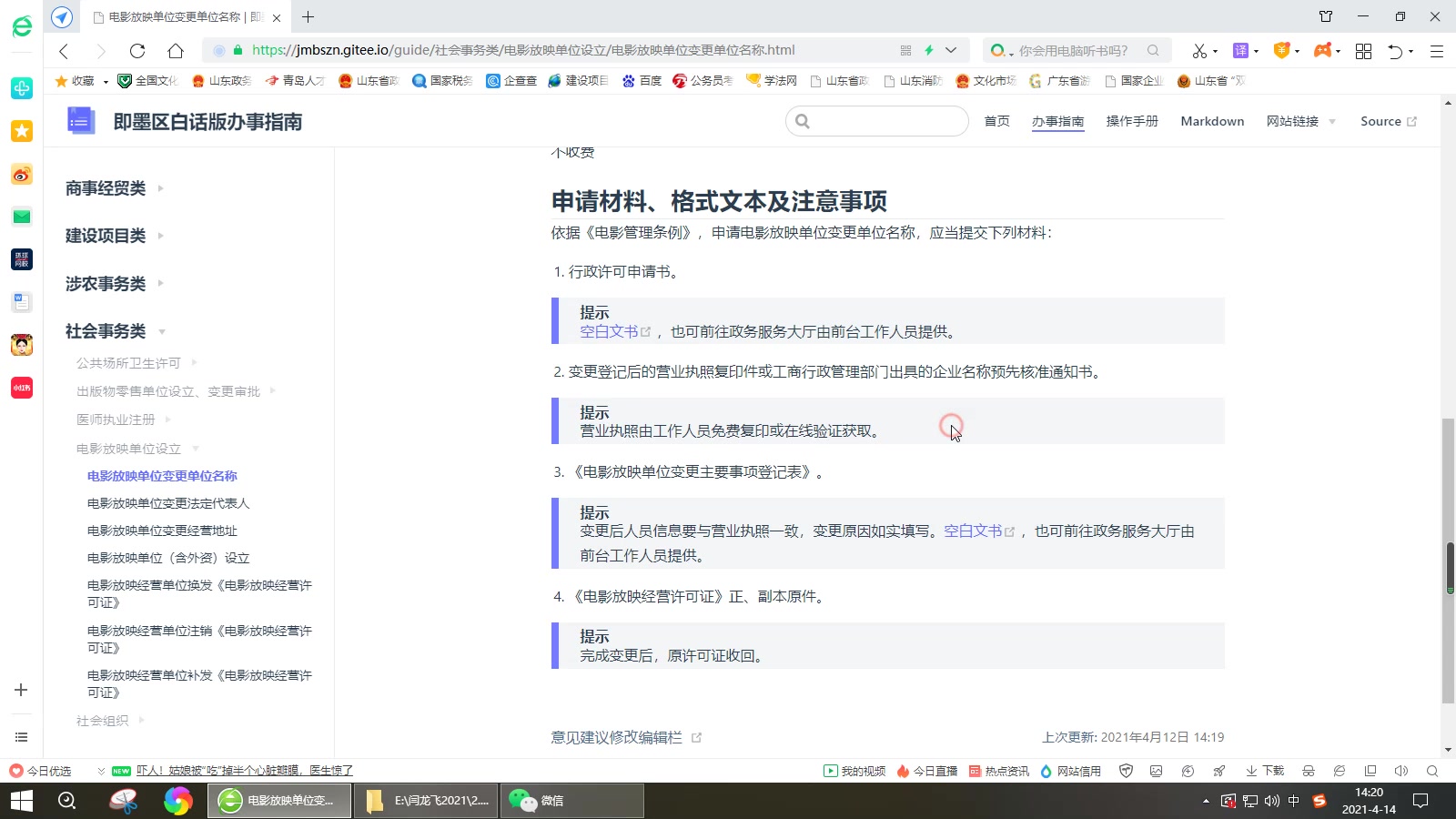
Task: Click the site search input field
Action: (x=877, y=121)
